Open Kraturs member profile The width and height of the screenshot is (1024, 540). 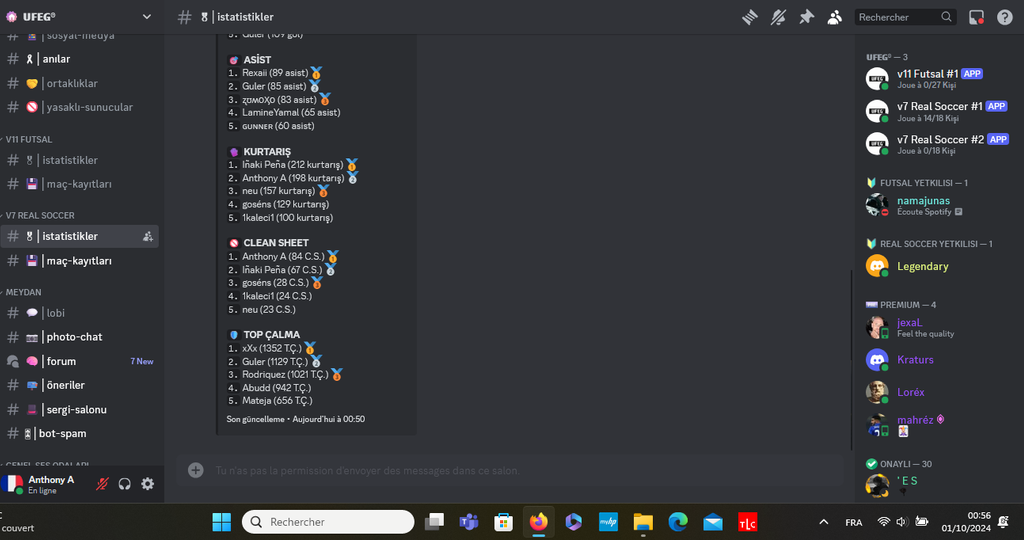938,360
